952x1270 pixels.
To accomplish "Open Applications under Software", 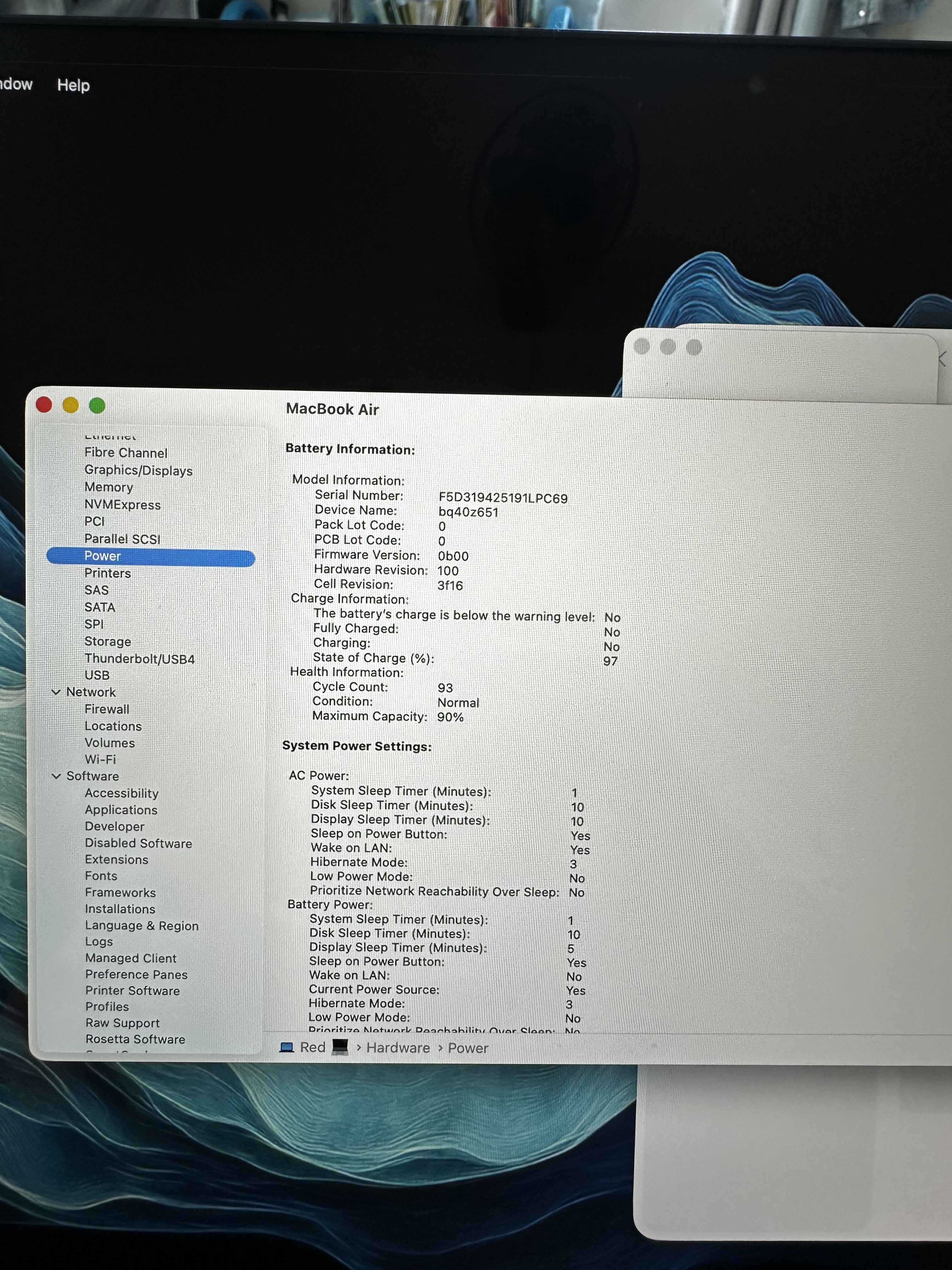I will coord(121,809).
